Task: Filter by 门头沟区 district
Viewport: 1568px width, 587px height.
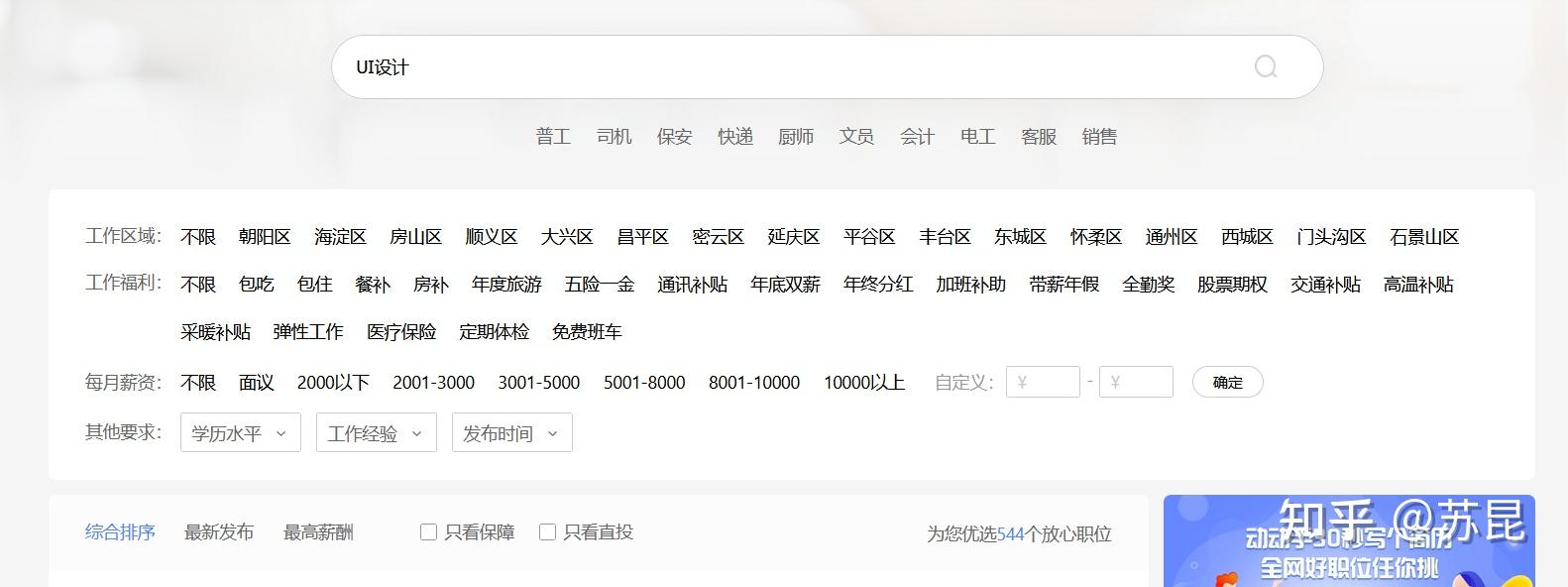Action: [x=1331, y=237]
